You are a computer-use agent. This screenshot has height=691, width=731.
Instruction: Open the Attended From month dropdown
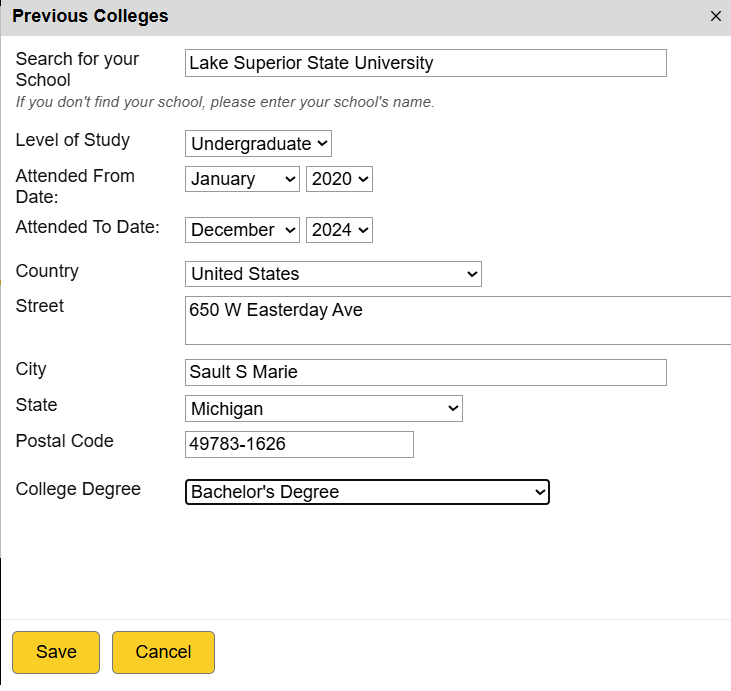click(x=242, y=179)
